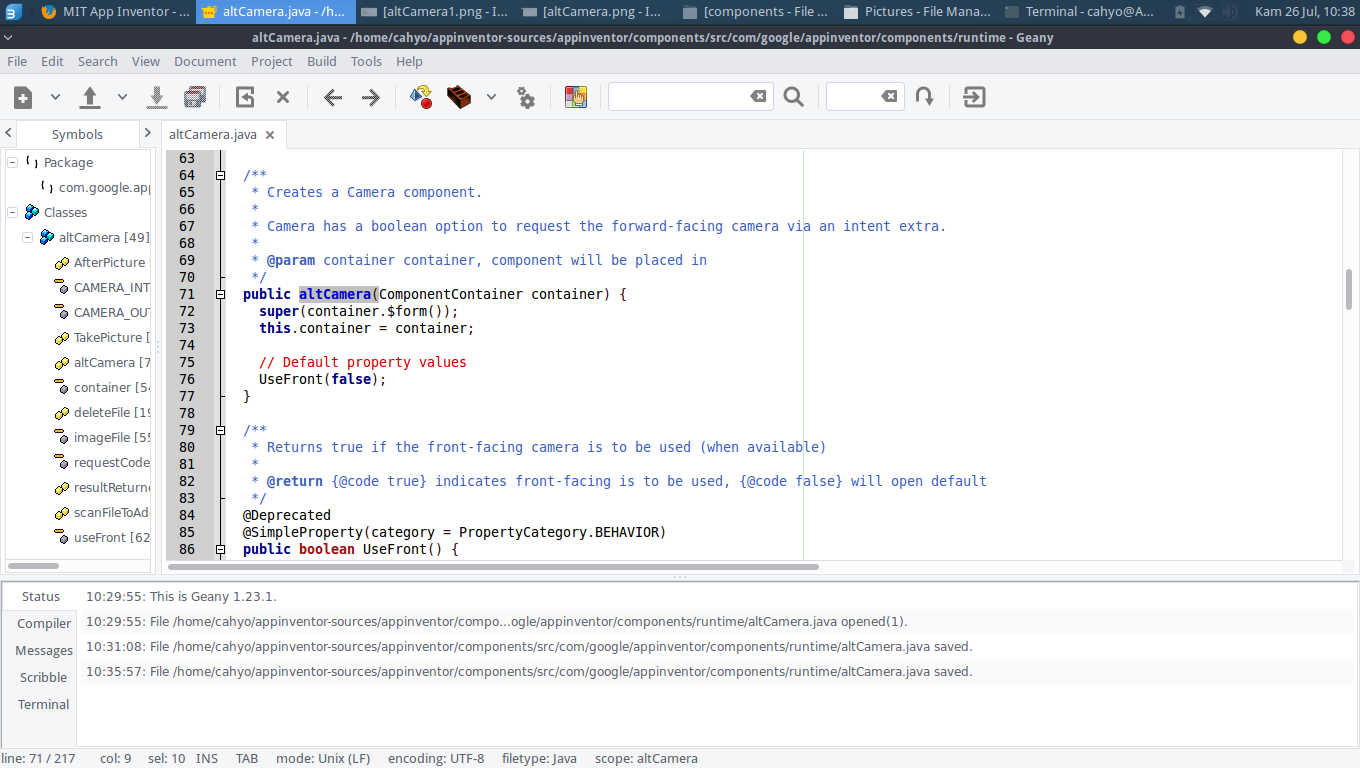Select the deleteFile symbol in sidebar

[x=103, y=412]
